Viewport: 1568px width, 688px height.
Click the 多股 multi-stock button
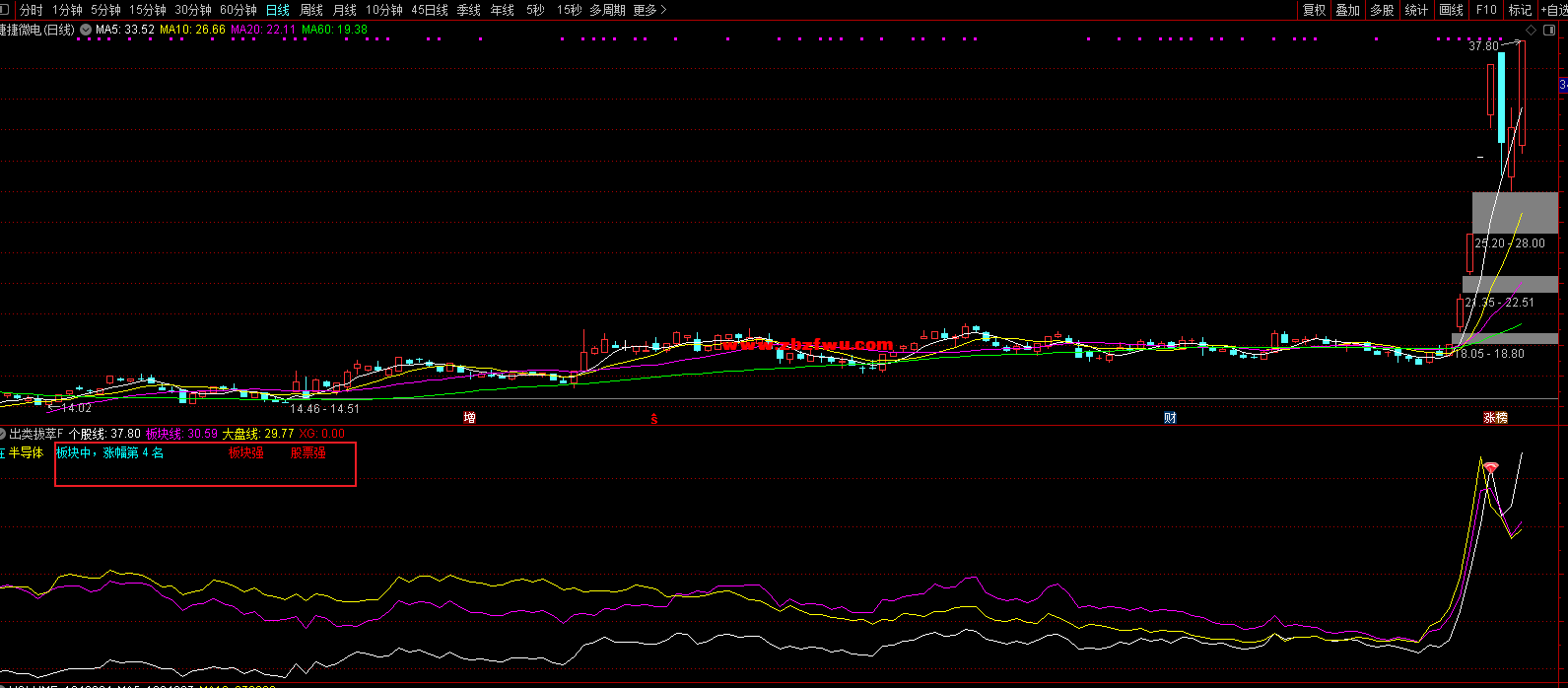point(1382,10)
